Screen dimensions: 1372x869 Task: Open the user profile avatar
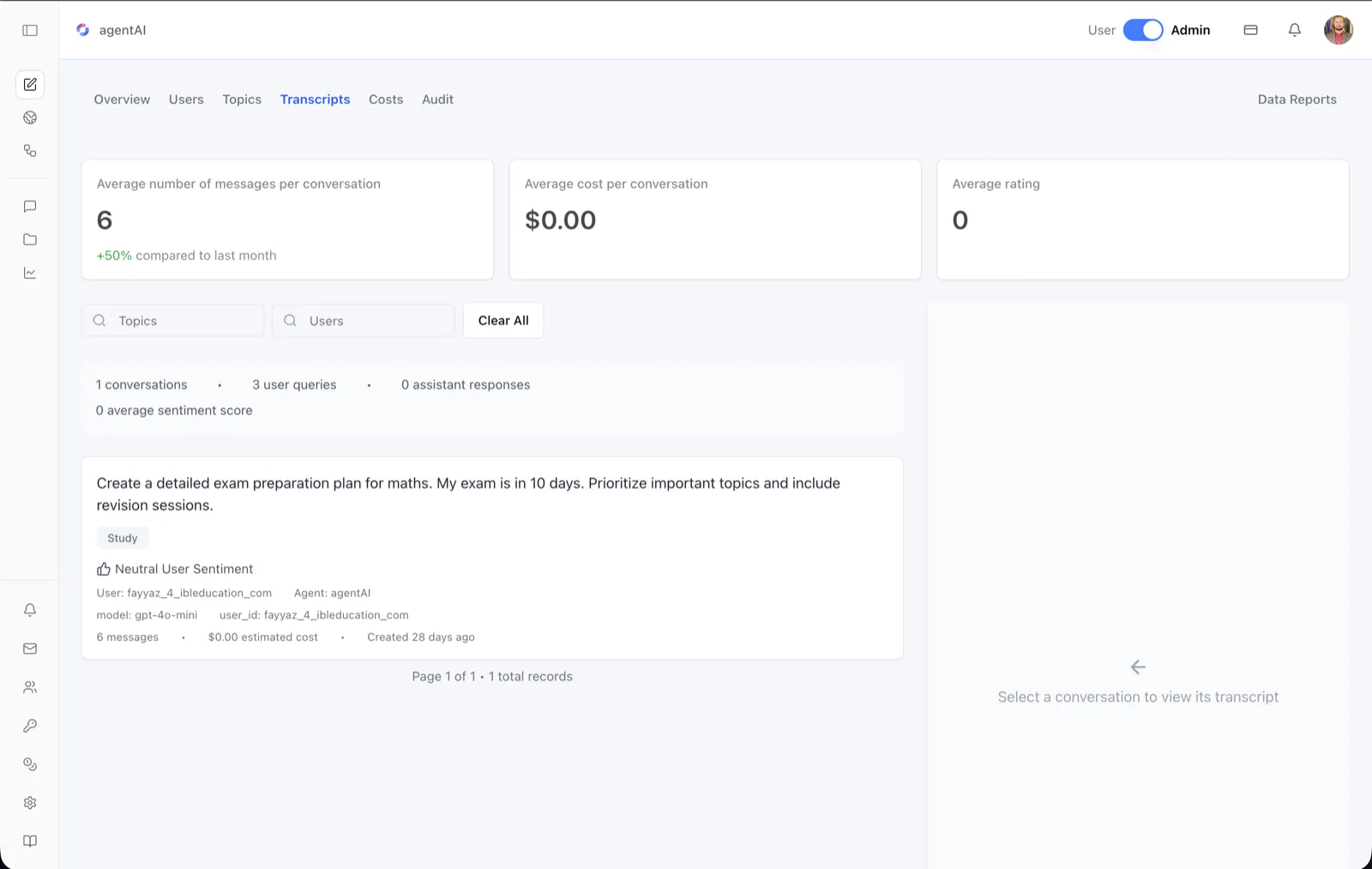pyautogui.click(x=1339, y=30)
